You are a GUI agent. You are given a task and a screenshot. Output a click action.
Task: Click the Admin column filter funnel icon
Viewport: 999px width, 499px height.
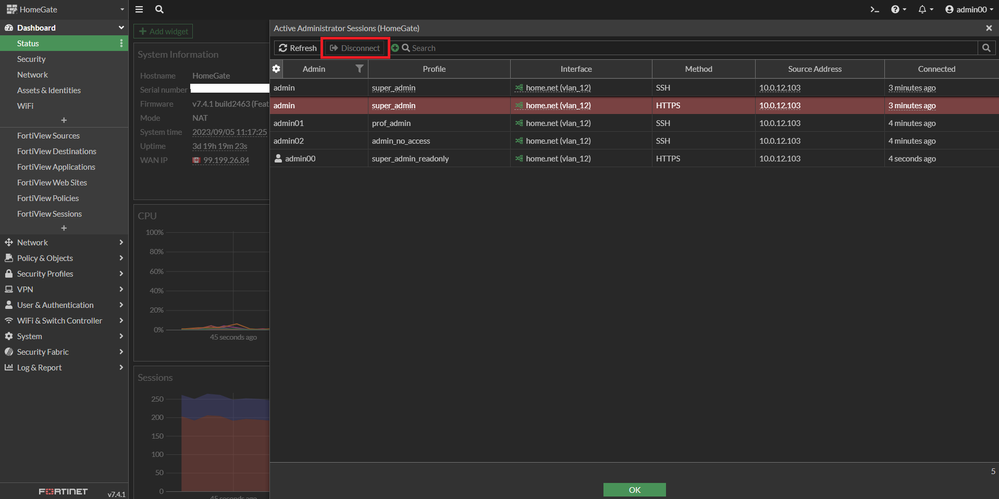[x=359, y=69]
